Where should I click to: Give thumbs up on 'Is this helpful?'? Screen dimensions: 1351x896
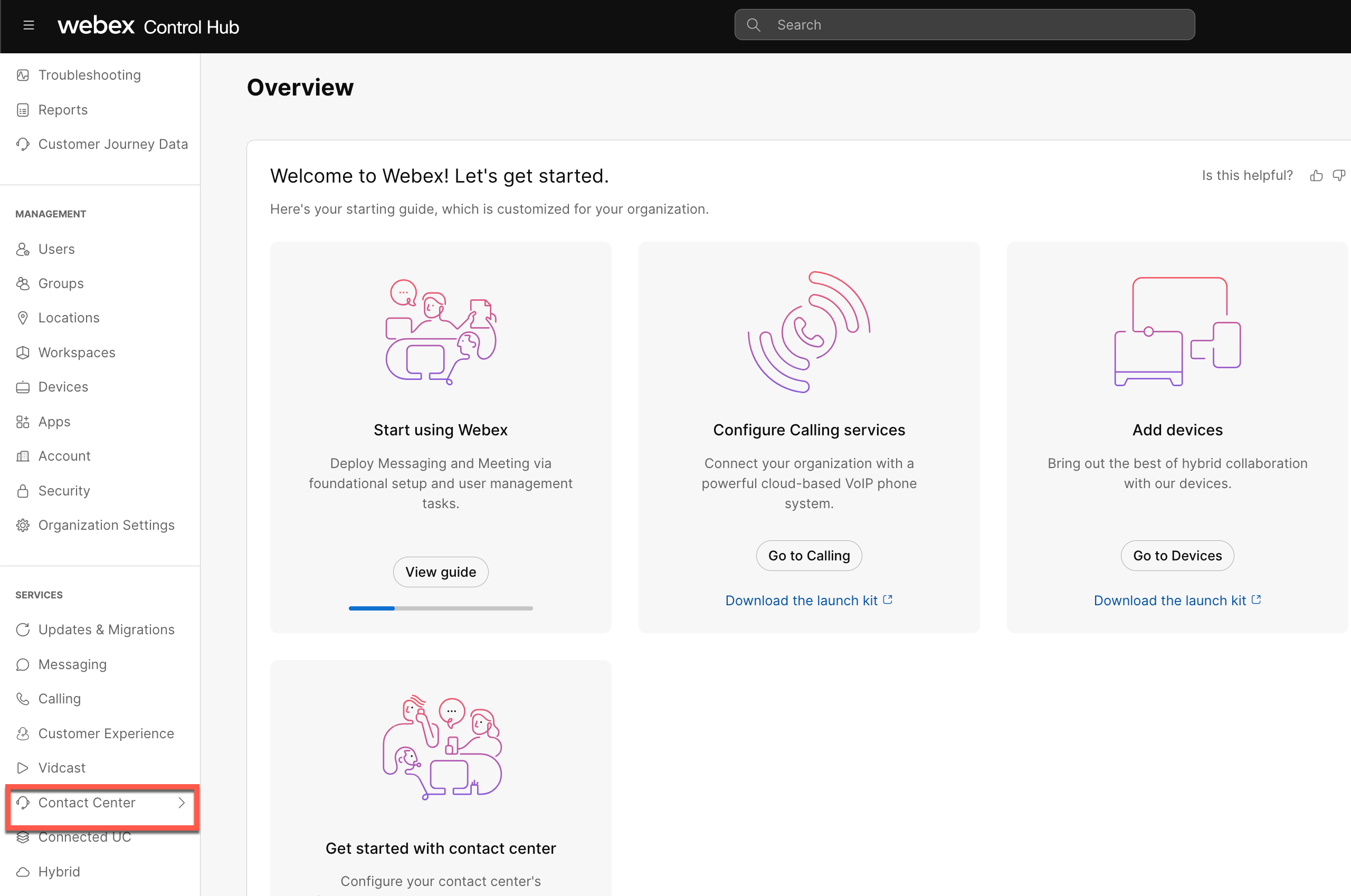click(1316, 175)
